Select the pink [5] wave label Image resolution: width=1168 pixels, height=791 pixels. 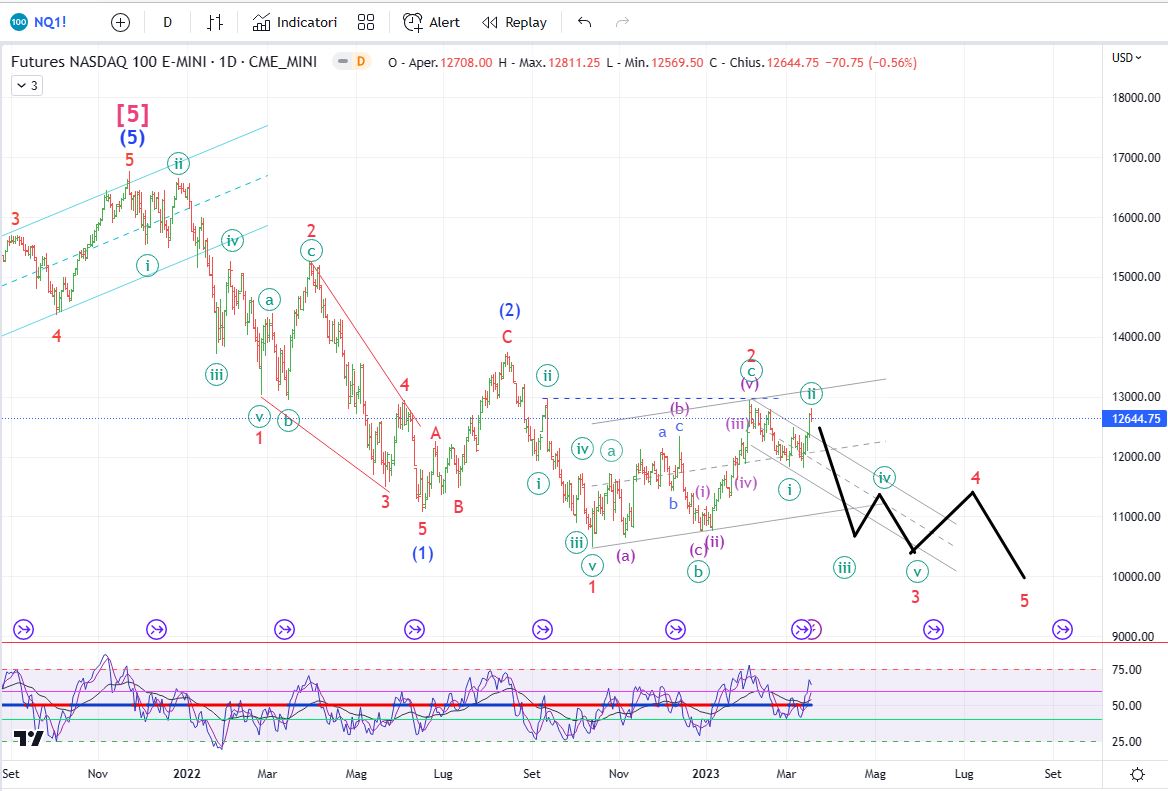133,114
